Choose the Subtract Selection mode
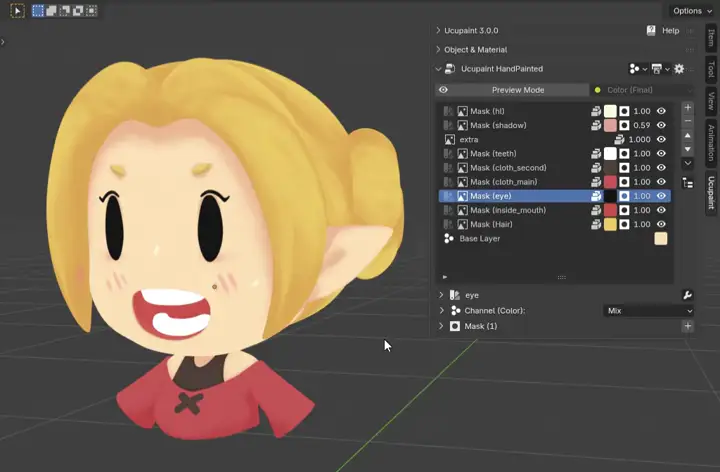The width and height of the screenshot is (720, 472). point(65,11)
